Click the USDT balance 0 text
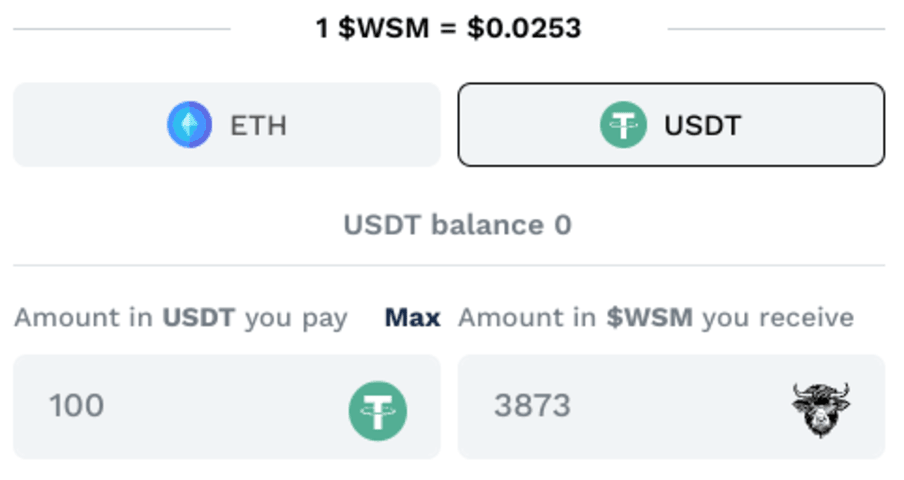This screenshot has width=904, height=480. coord(457,225)
